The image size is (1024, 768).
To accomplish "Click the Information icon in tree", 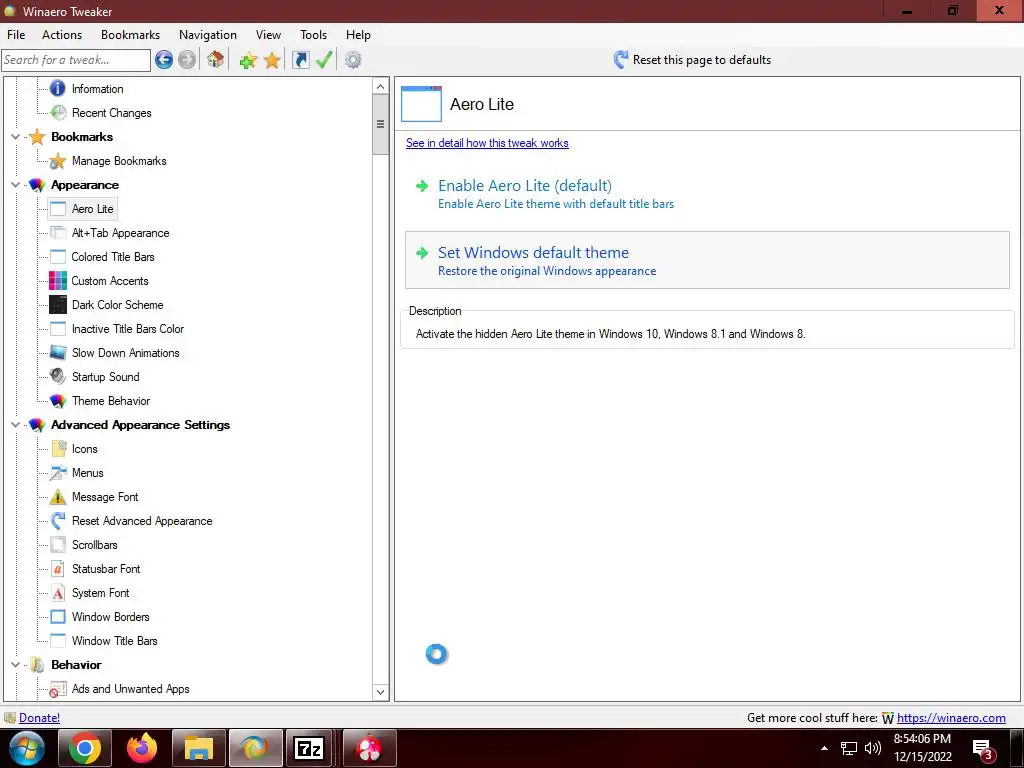I will coord(58,88).
